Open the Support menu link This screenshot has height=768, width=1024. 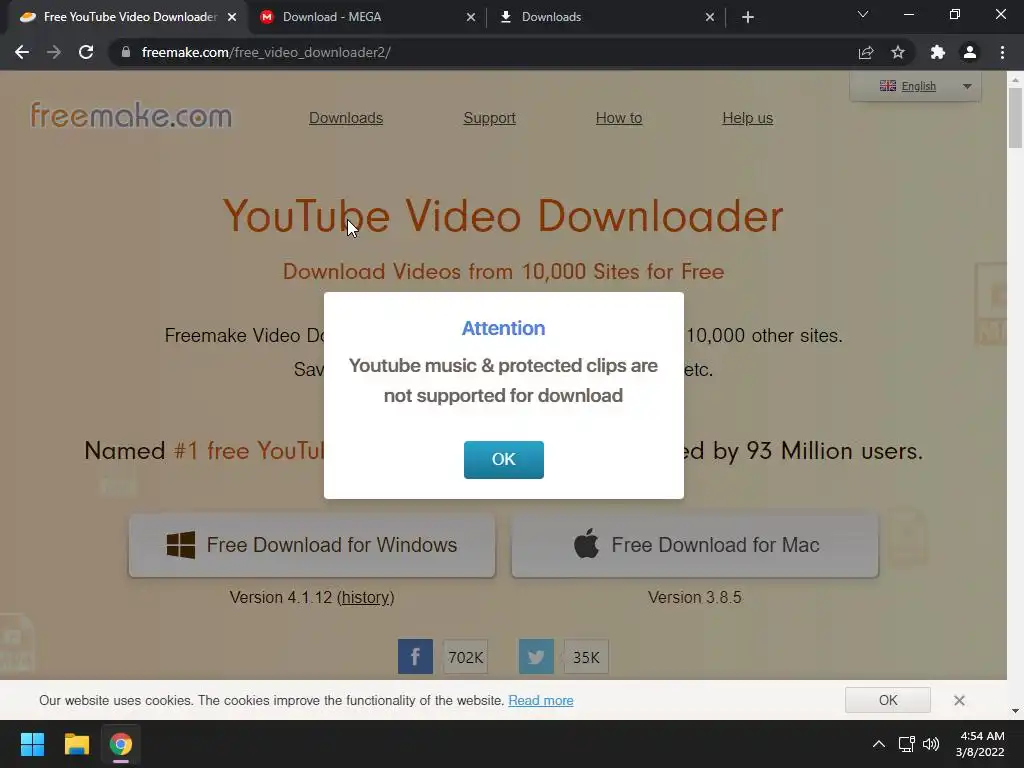pos(489,118)
